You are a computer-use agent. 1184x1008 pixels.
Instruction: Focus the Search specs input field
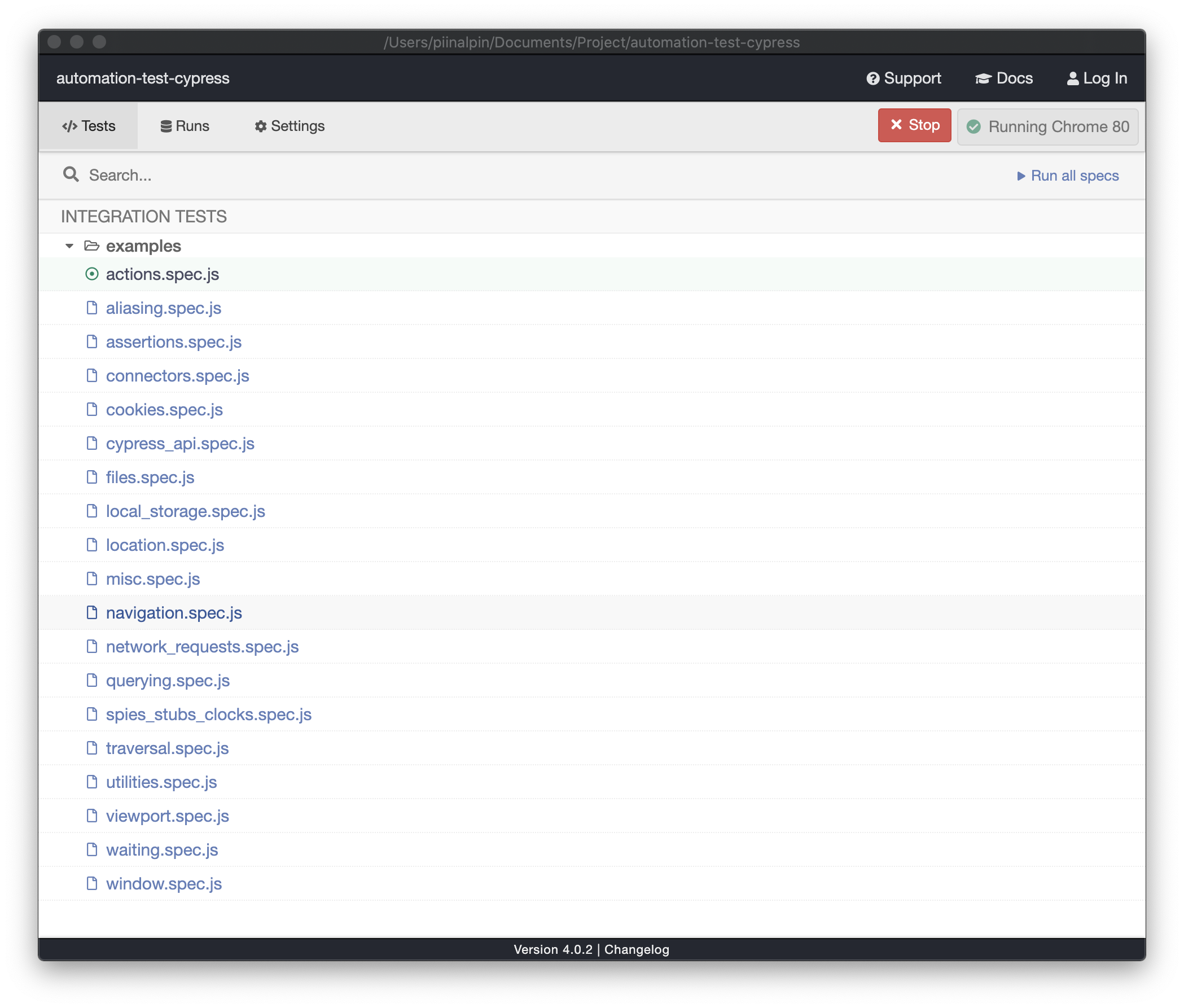(343, 175)
